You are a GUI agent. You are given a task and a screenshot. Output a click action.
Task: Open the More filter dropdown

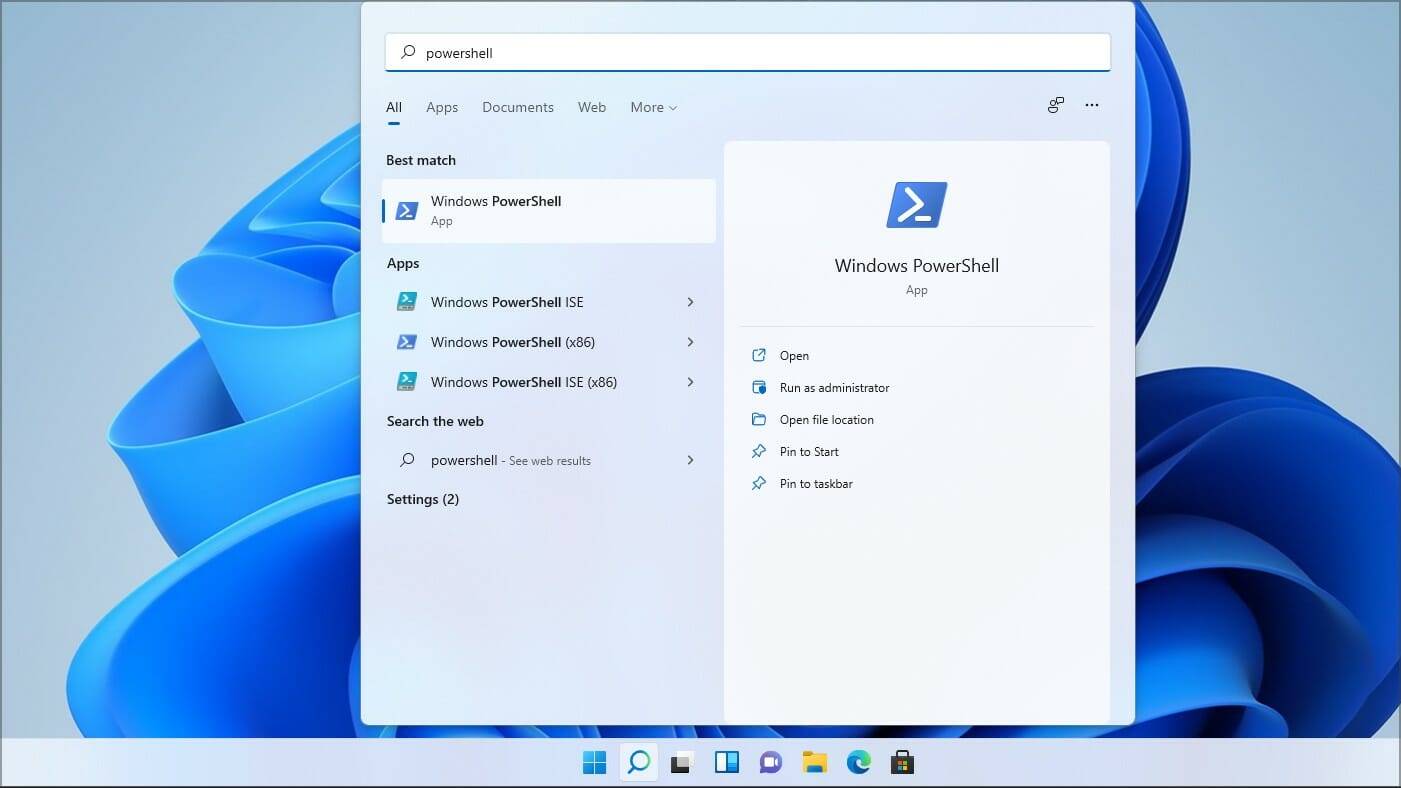coord(654,107)
